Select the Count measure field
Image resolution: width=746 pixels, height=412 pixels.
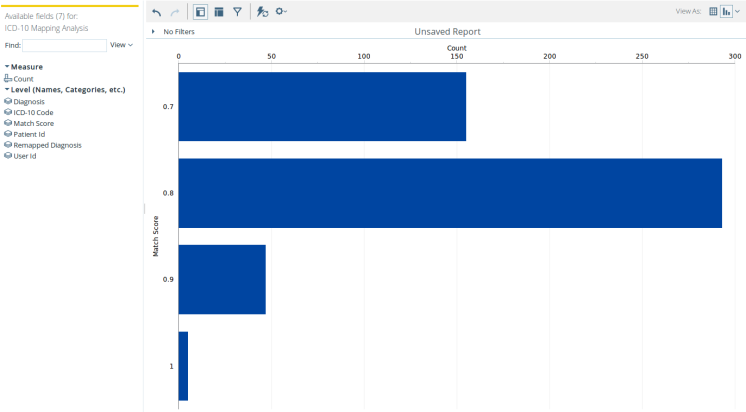(23, 78)
